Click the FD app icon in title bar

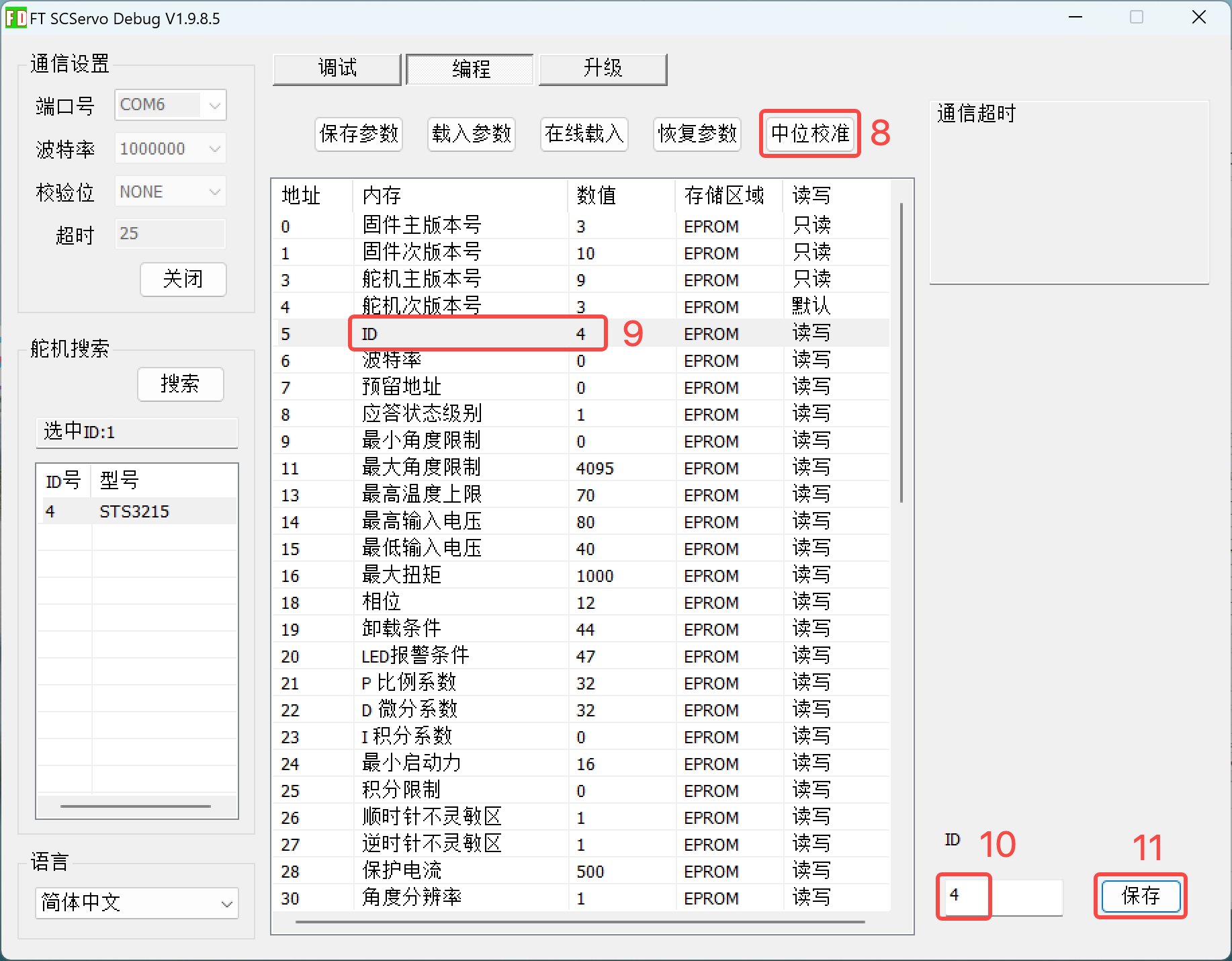pos(16,18)
